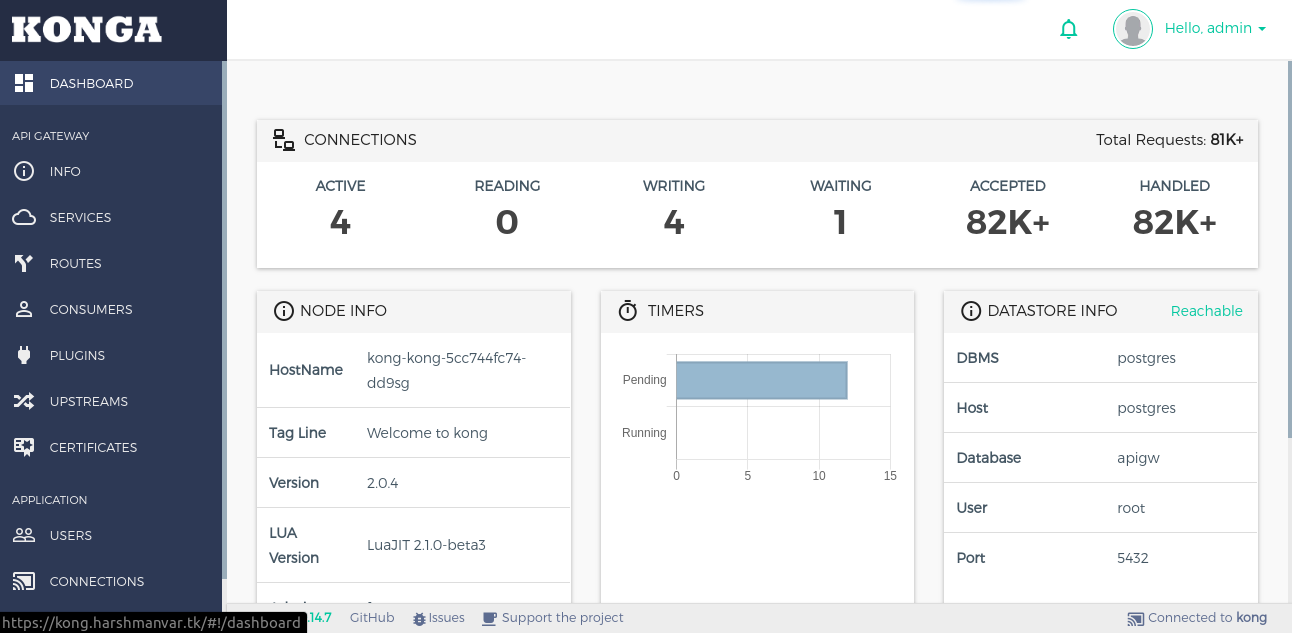Screen dimensions: 1292x633
Task: Click the Timers stopwatch icon
Action: pyautogui.click(x=628, y=311)
